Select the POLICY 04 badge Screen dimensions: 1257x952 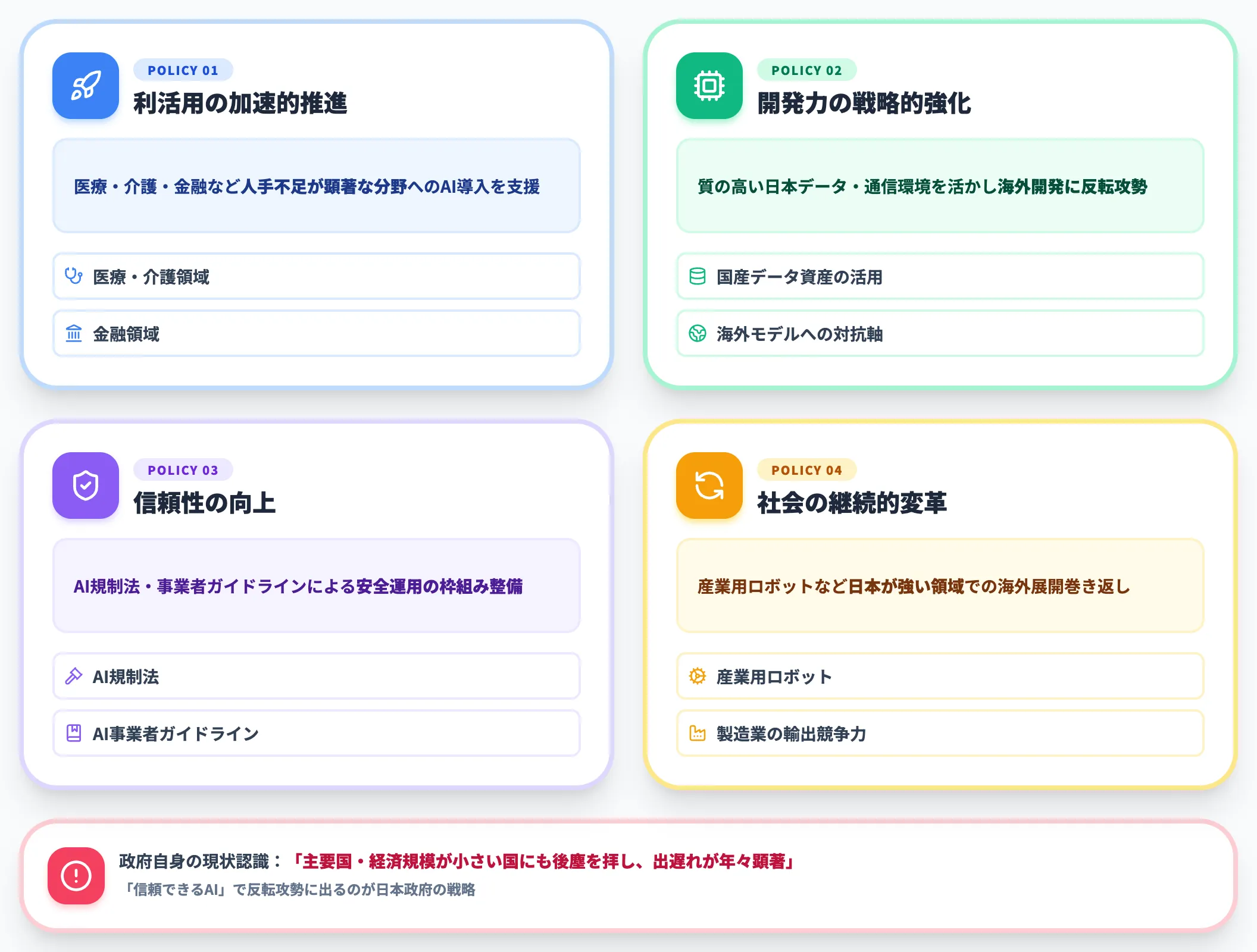(806, 470)
